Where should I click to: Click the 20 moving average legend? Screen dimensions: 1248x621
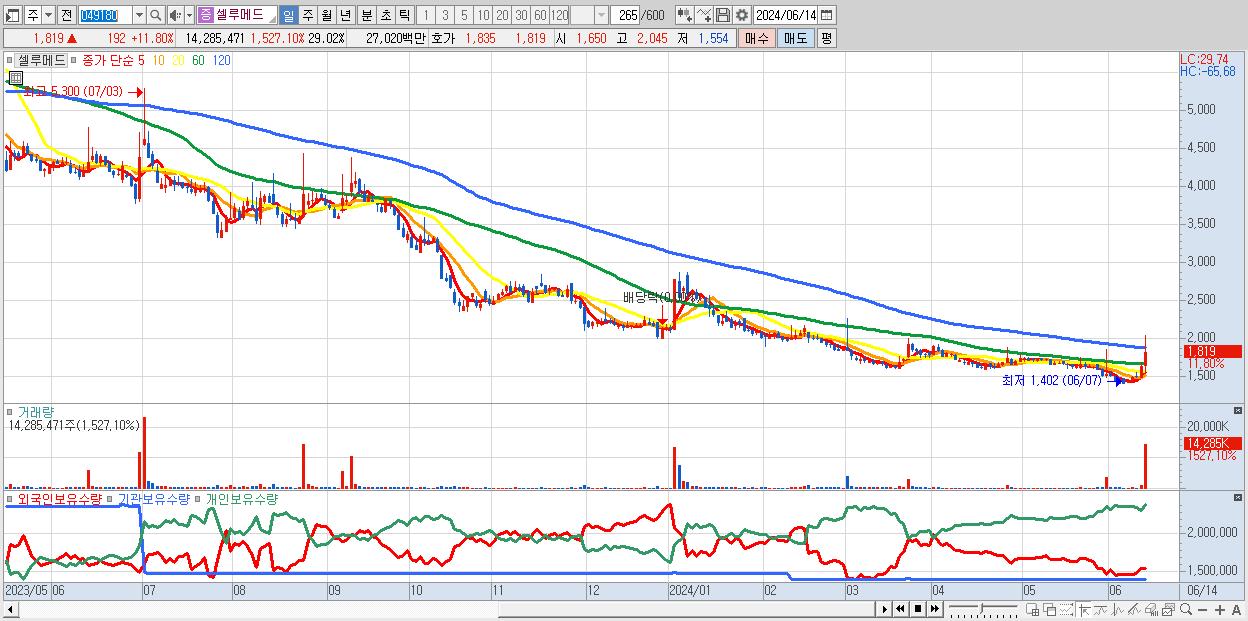[178, 60]
